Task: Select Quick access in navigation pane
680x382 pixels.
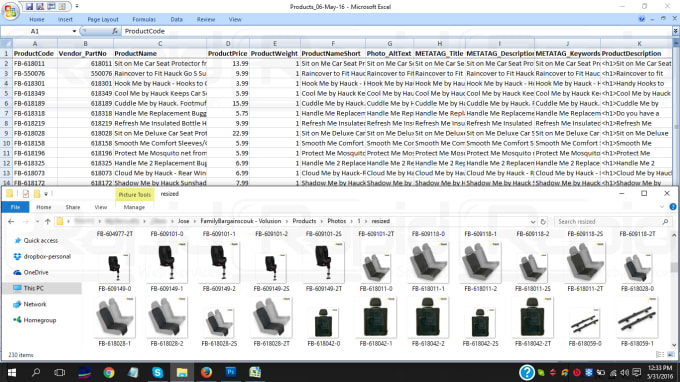Action: click(41, 241)
